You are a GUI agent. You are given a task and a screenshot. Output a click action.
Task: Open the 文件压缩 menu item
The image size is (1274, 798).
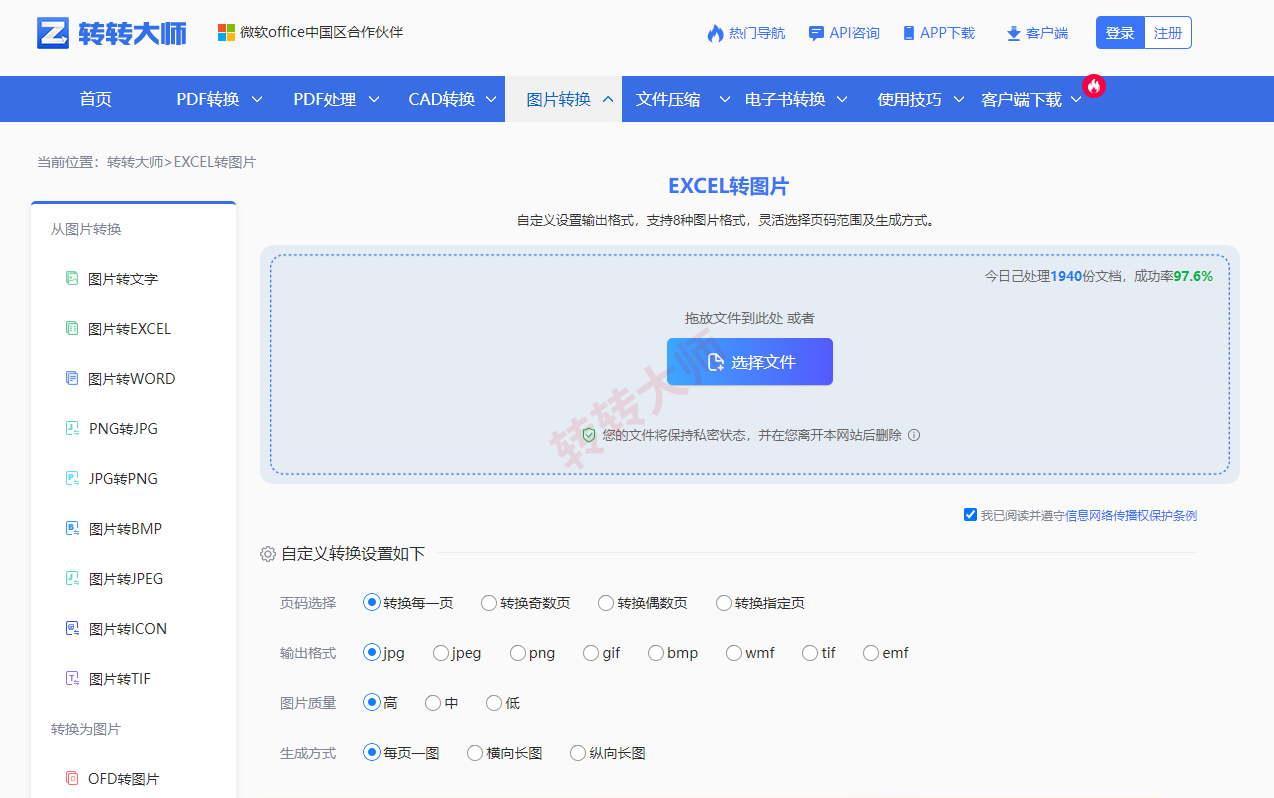(668, 99)
